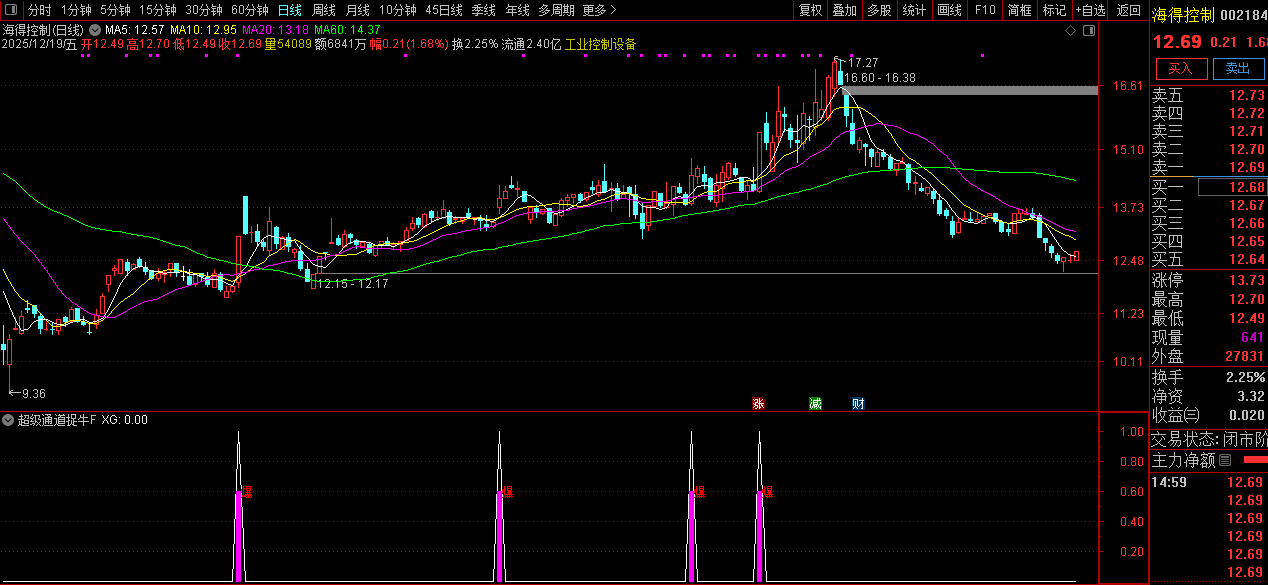Select the 日线 daily chart tab
The height and width of the screenshot is (585, 1268).
pyautogui.click(x=290, y=10)
